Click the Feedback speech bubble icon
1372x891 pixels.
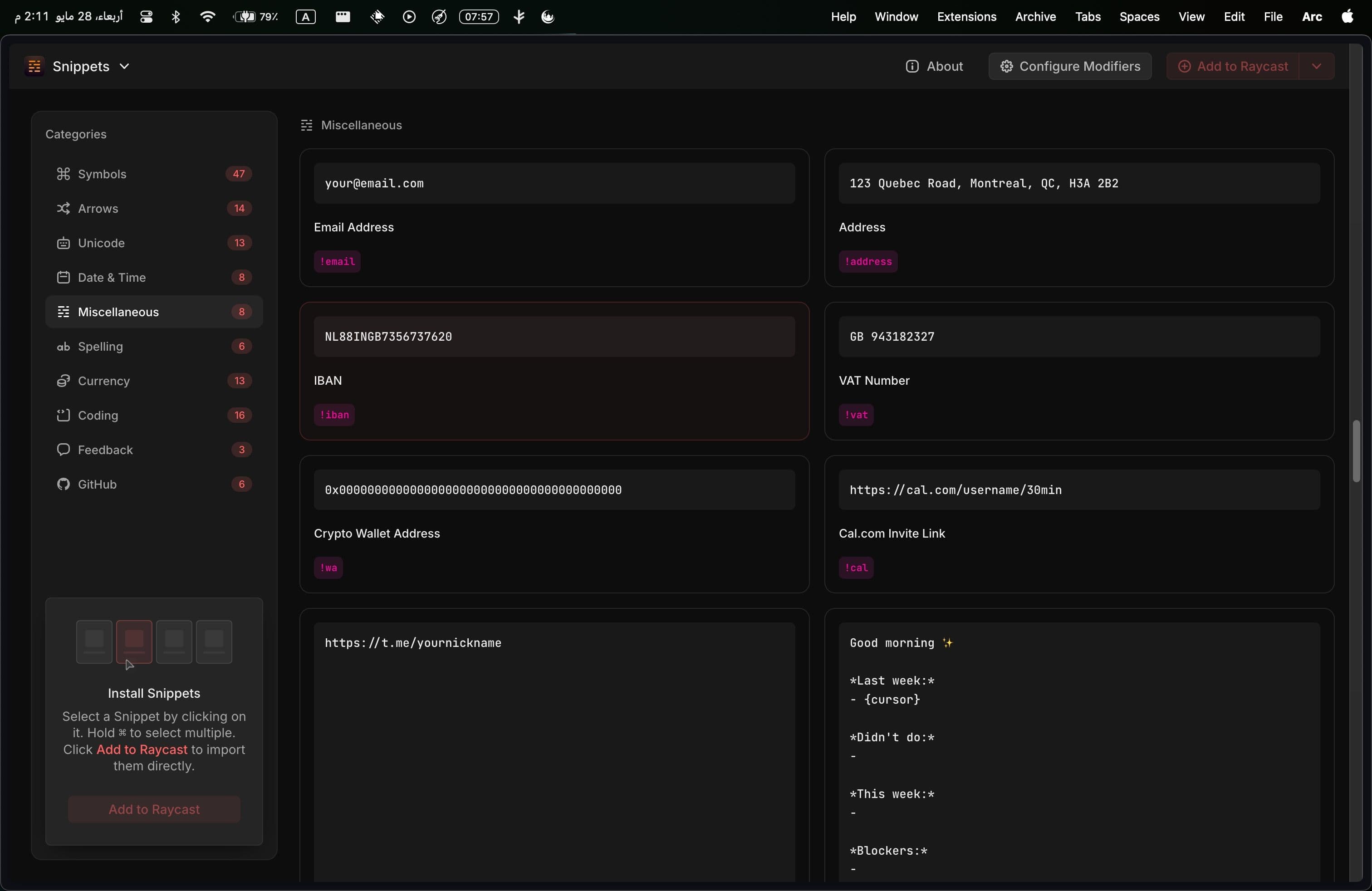[x=63, y=450]
